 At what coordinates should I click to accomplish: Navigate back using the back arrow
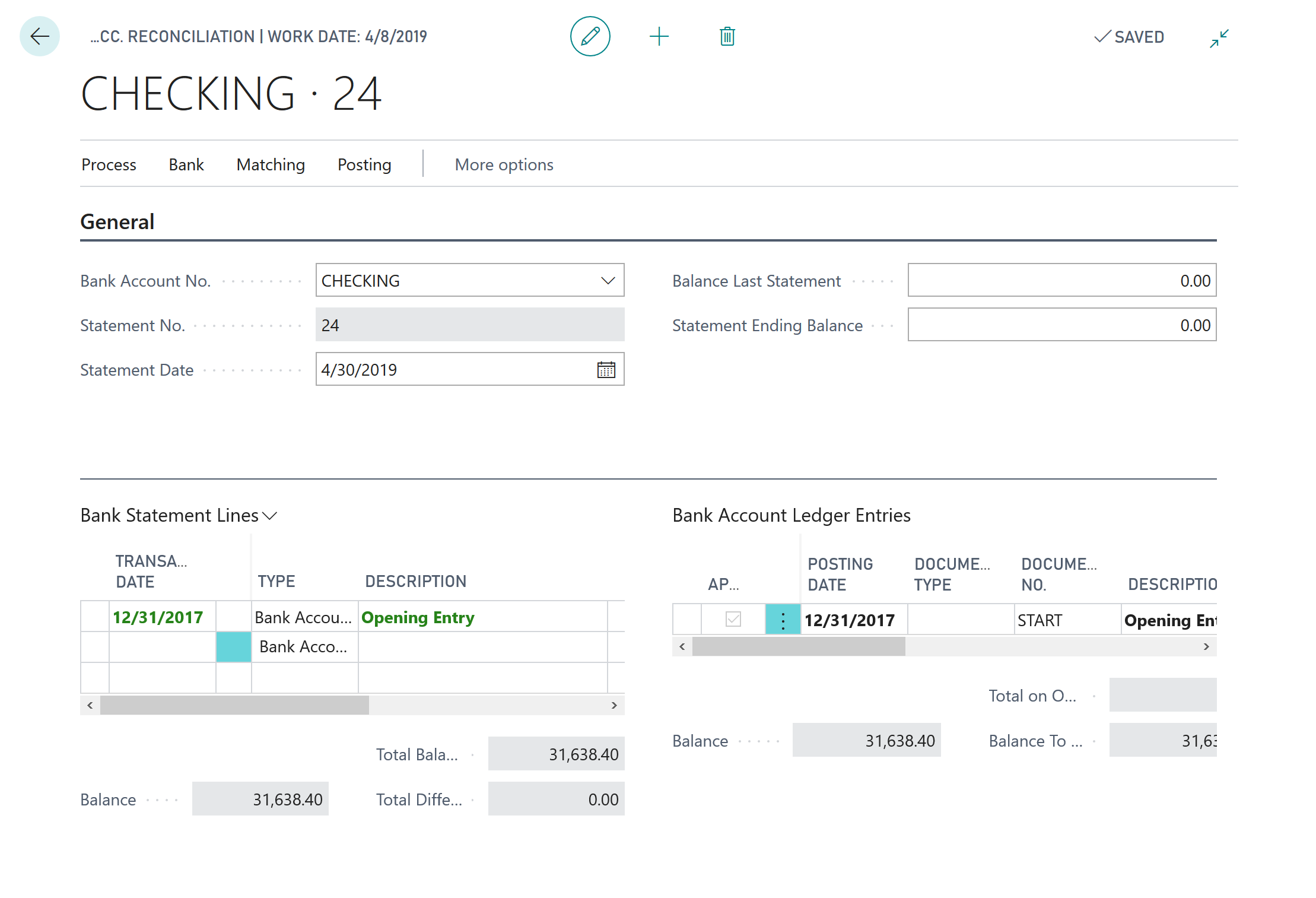pos(40,36)
